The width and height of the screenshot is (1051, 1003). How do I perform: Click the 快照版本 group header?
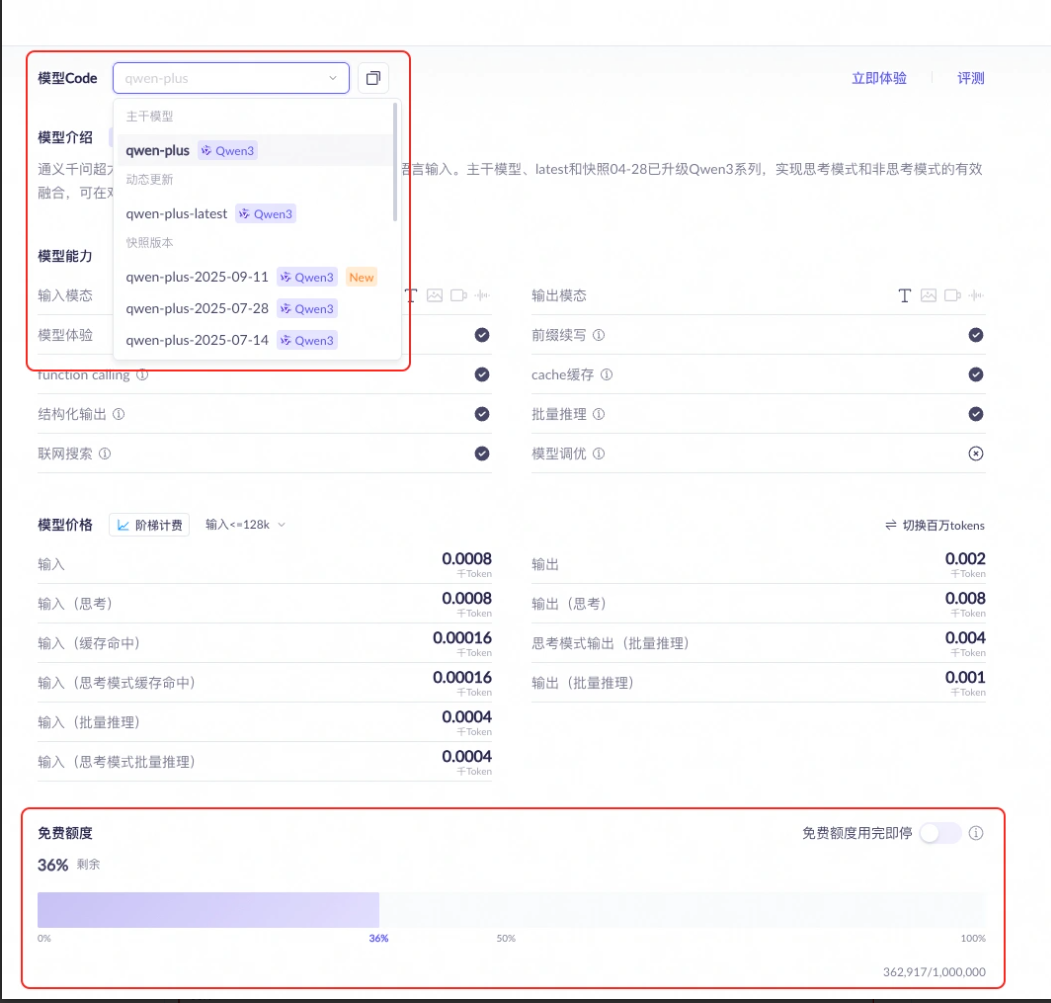pyautogui.click(x=149, y=242)
